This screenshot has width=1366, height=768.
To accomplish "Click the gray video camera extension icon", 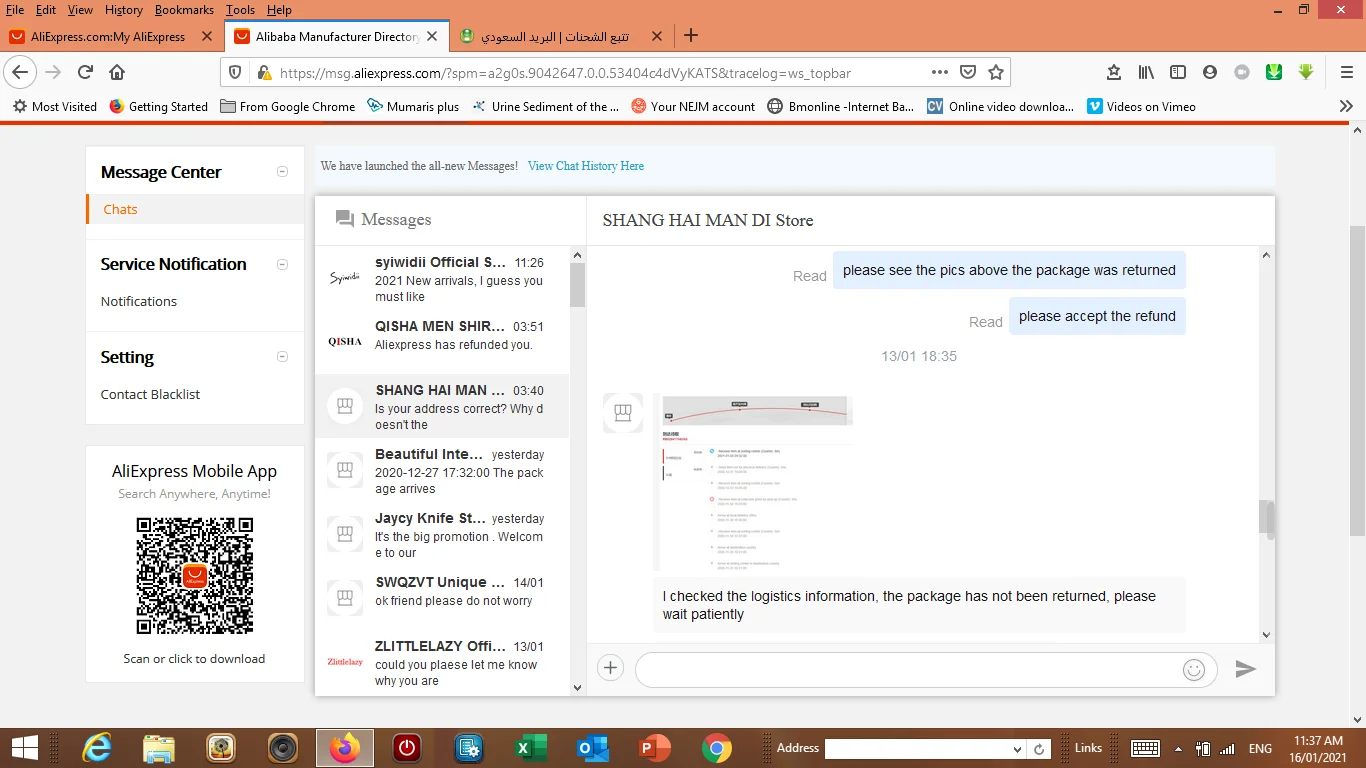I will coord(1242,72).
